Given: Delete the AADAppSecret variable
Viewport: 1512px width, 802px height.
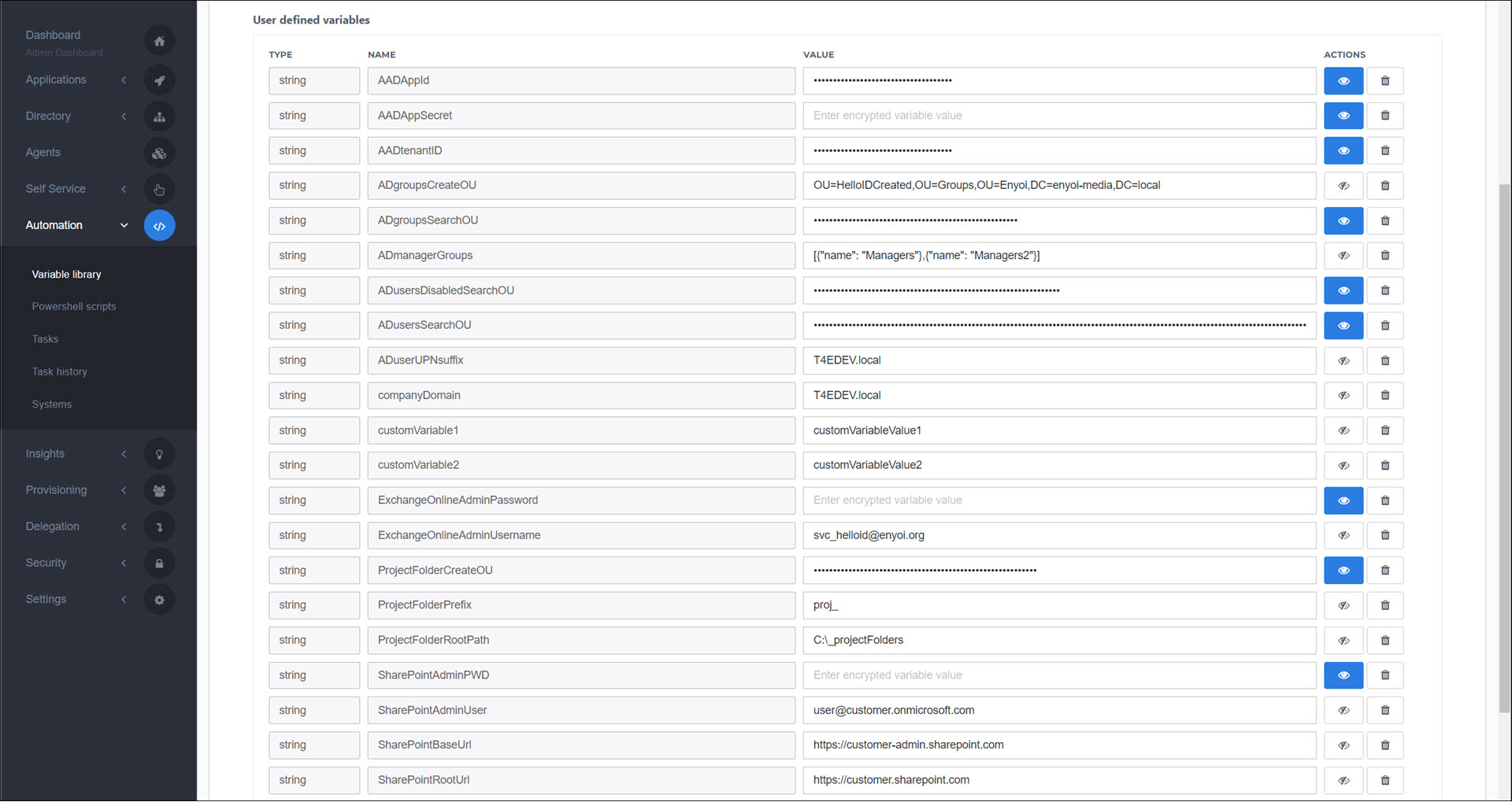Looking at the screenshot, I should click(1385, 116).
